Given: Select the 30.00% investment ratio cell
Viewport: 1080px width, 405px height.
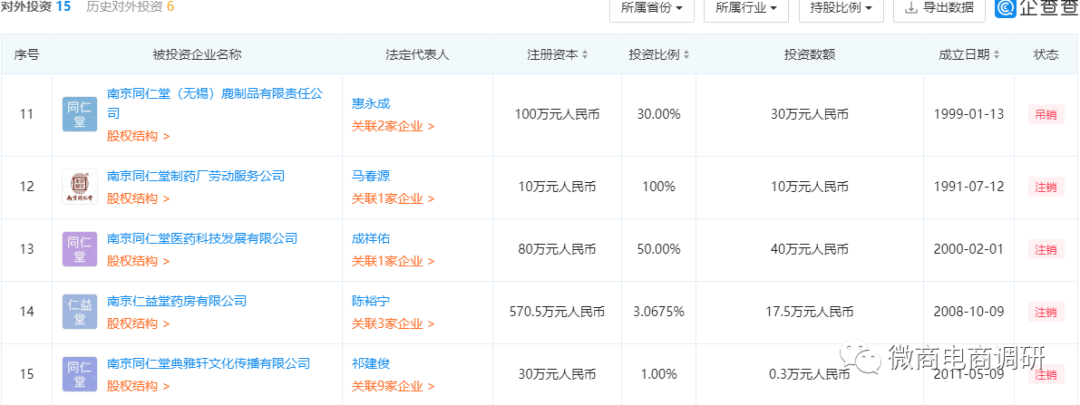Looking at the screenshot, I should pyautogui.click(x=658, y=114).
